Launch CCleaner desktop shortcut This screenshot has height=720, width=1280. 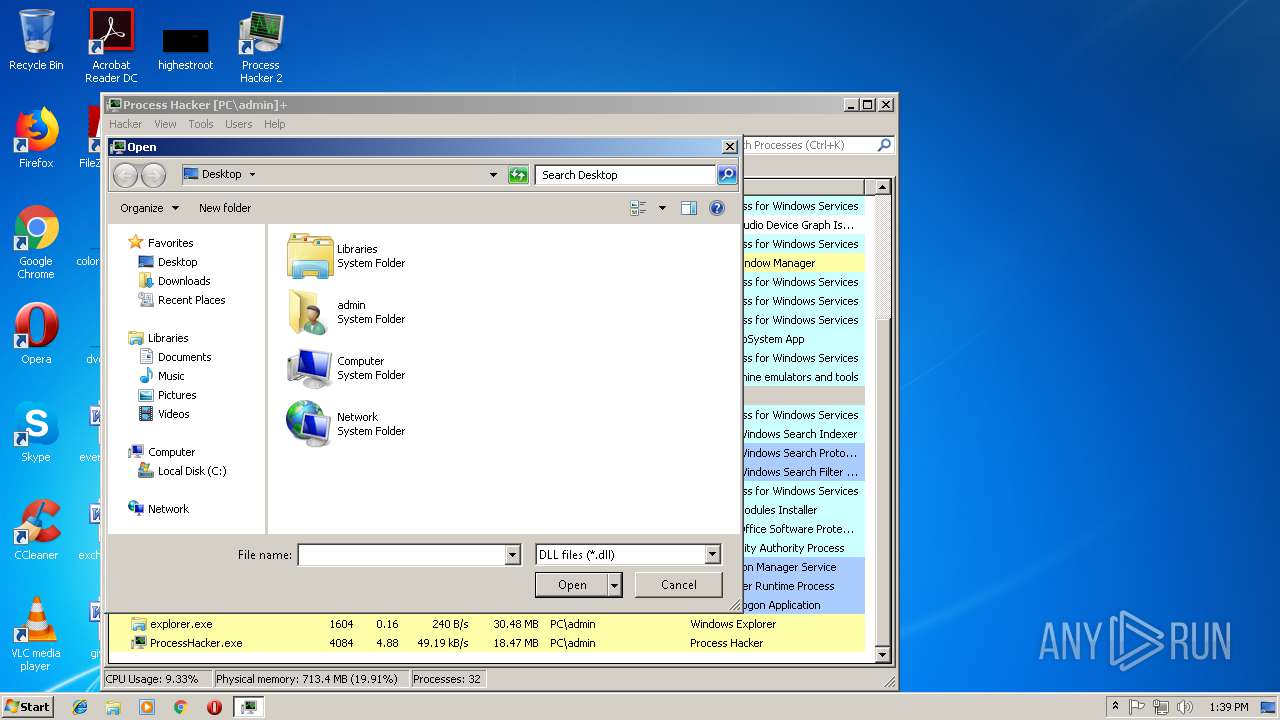tap(36, 529)
